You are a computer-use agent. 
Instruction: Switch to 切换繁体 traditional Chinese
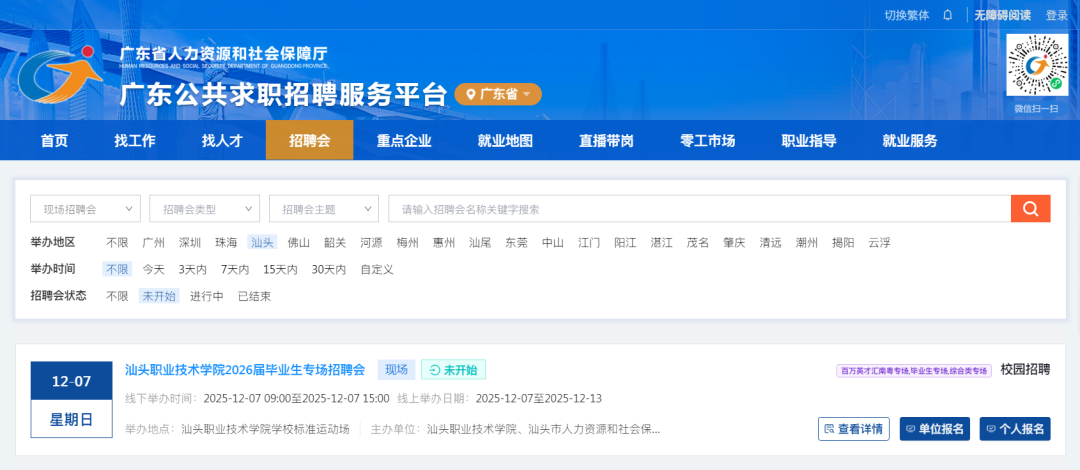pos(906,15)
